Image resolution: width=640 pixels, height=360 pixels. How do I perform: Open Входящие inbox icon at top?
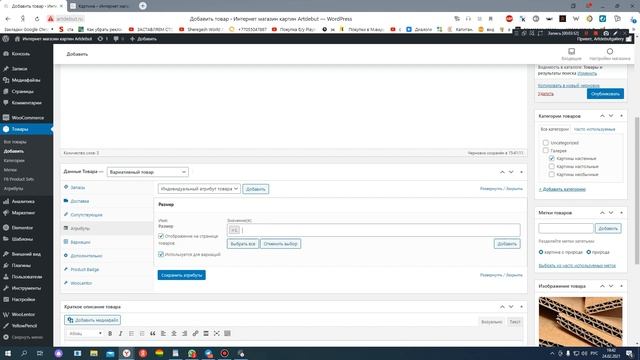(x=571, y=54)
